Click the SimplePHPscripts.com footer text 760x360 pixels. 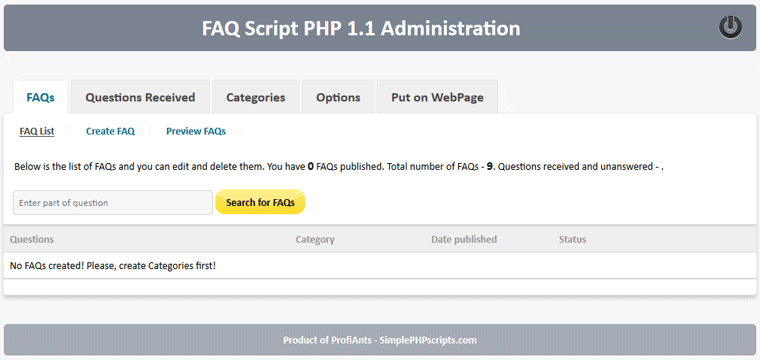pos(428,340)
